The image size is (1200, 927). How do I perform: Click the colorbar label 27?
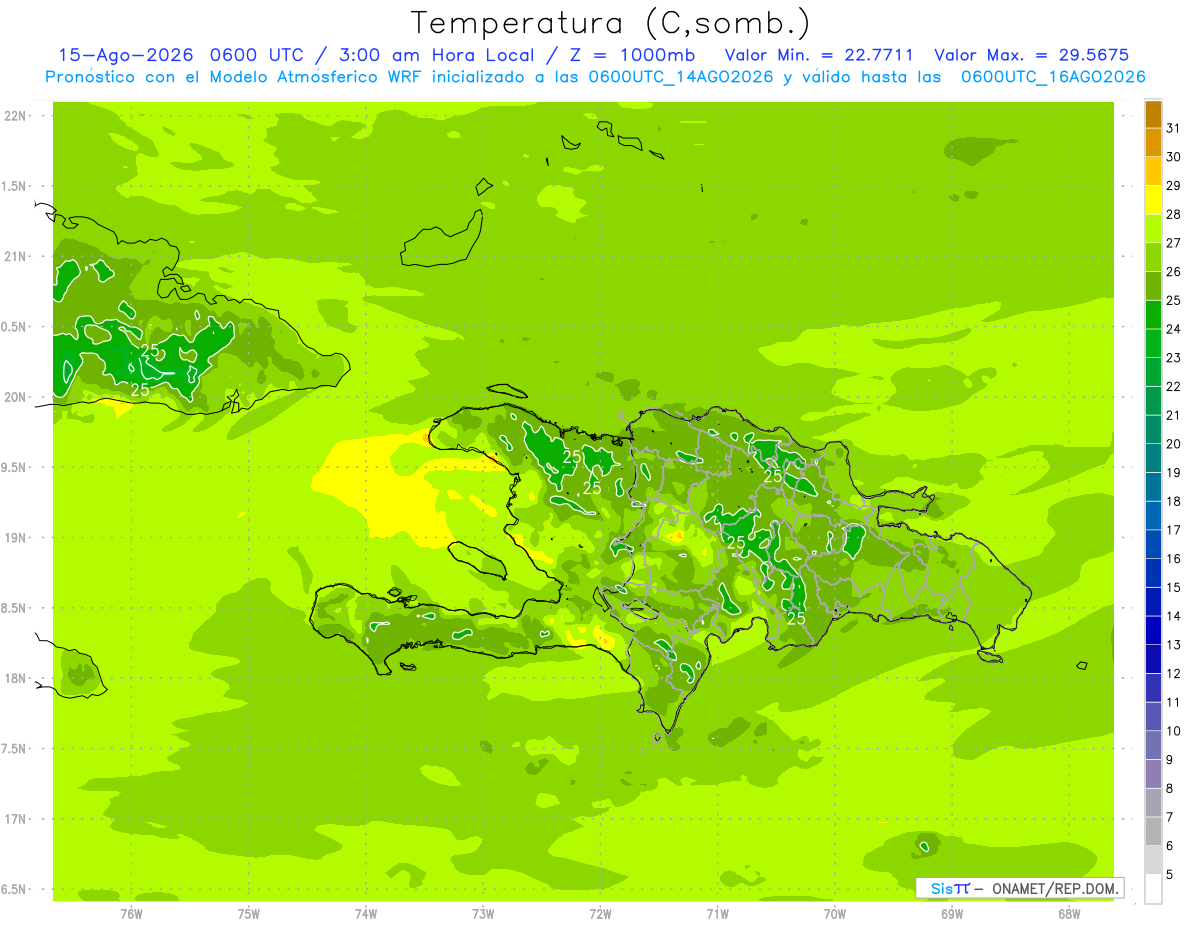1173,243
